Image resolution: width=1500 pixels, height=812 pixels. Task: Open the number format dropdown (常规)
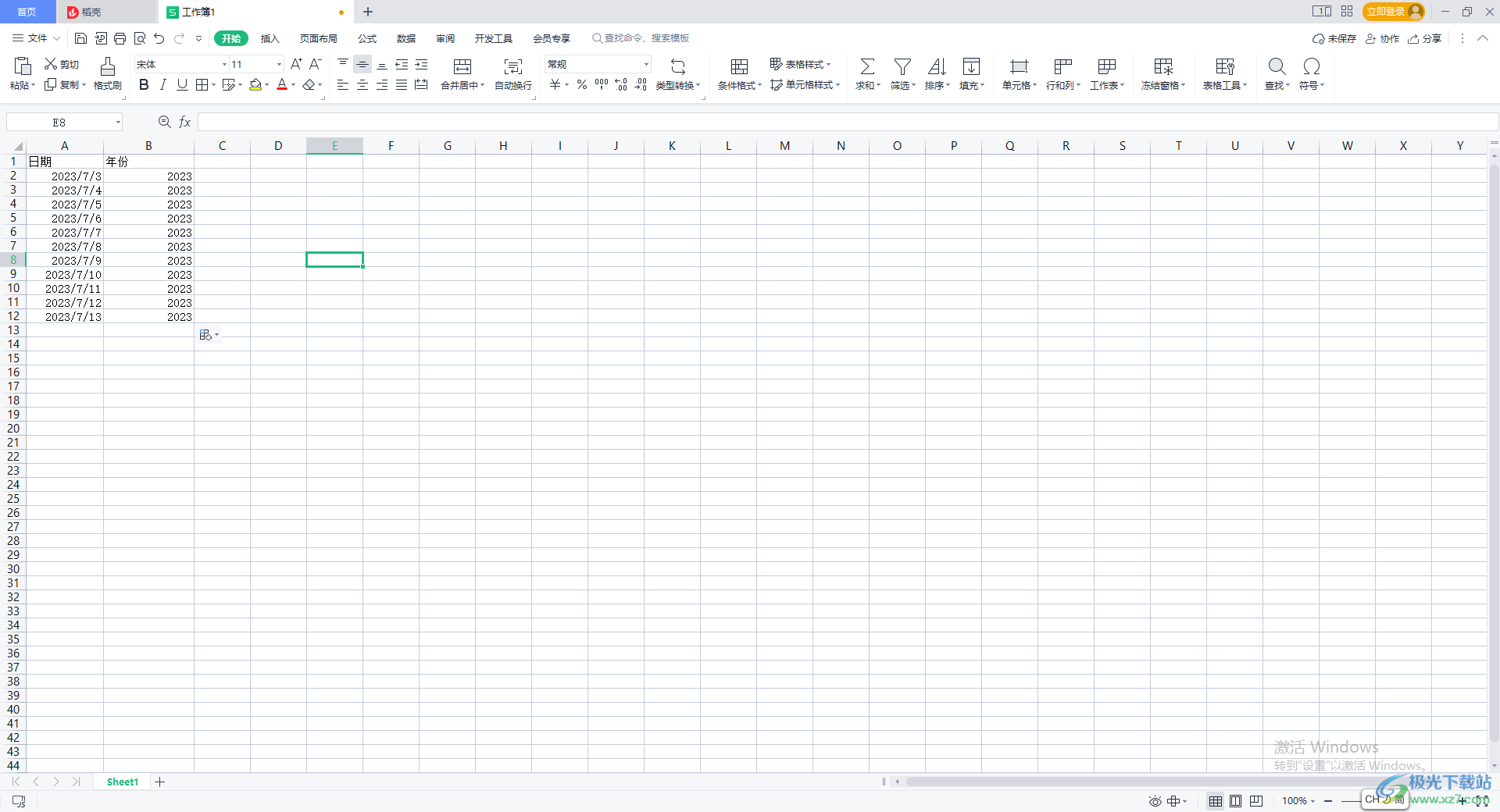tap(646, 65)
